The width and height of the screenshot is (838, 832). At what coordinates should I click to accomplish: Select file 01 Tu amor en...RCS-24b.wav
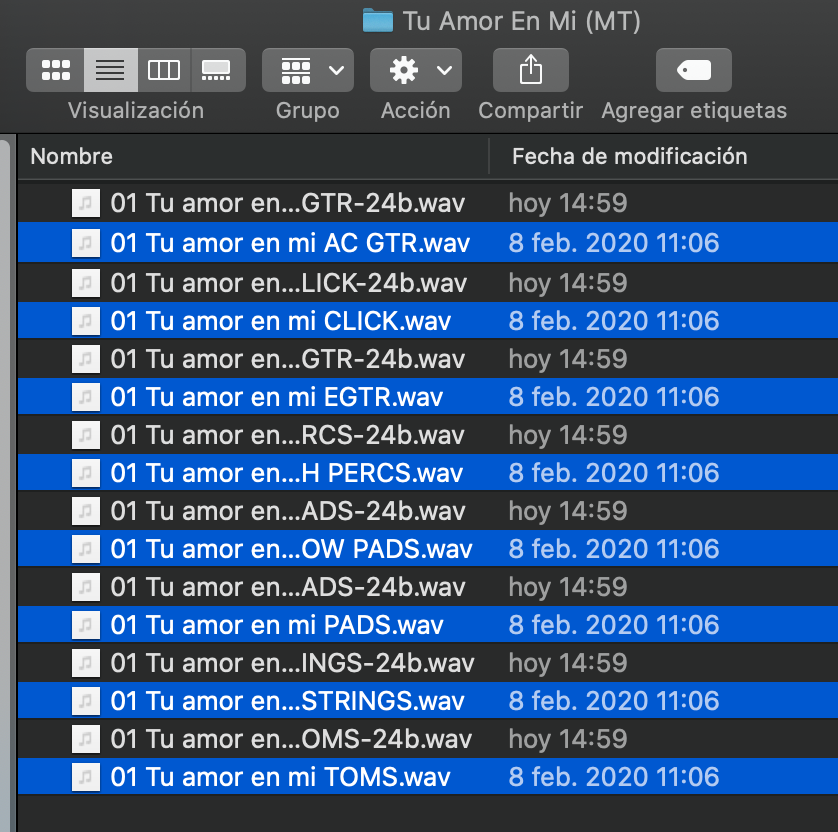(428, 434)
